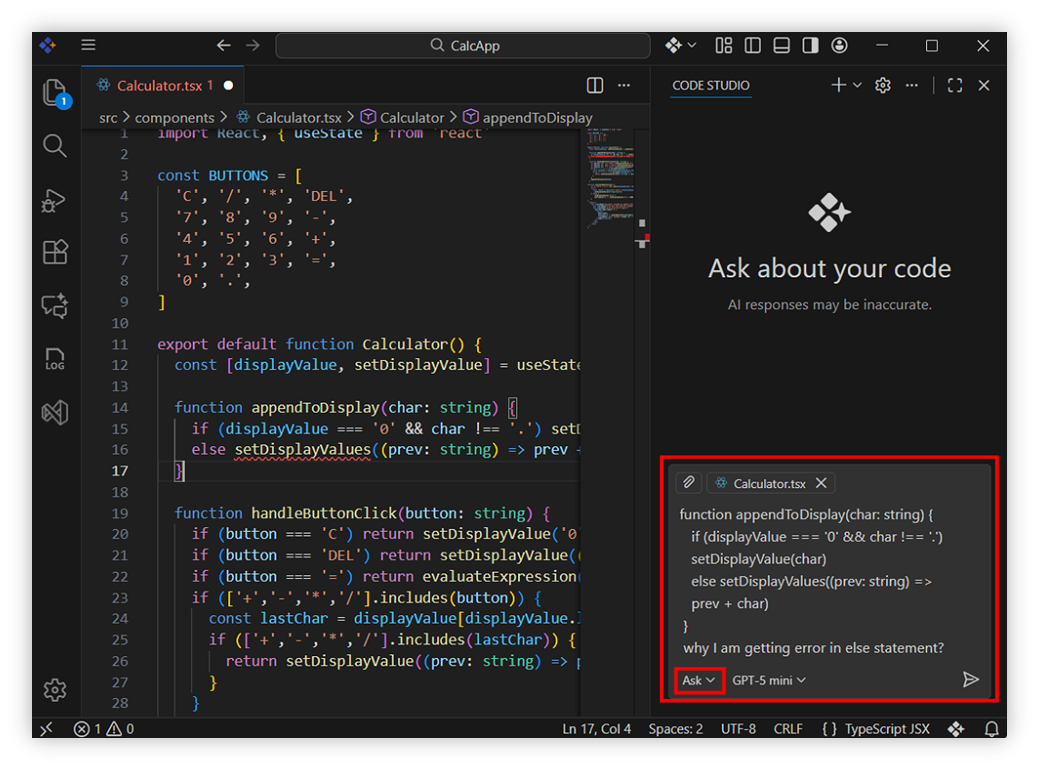Click errors and warnings count in status bar

[104, 729]
